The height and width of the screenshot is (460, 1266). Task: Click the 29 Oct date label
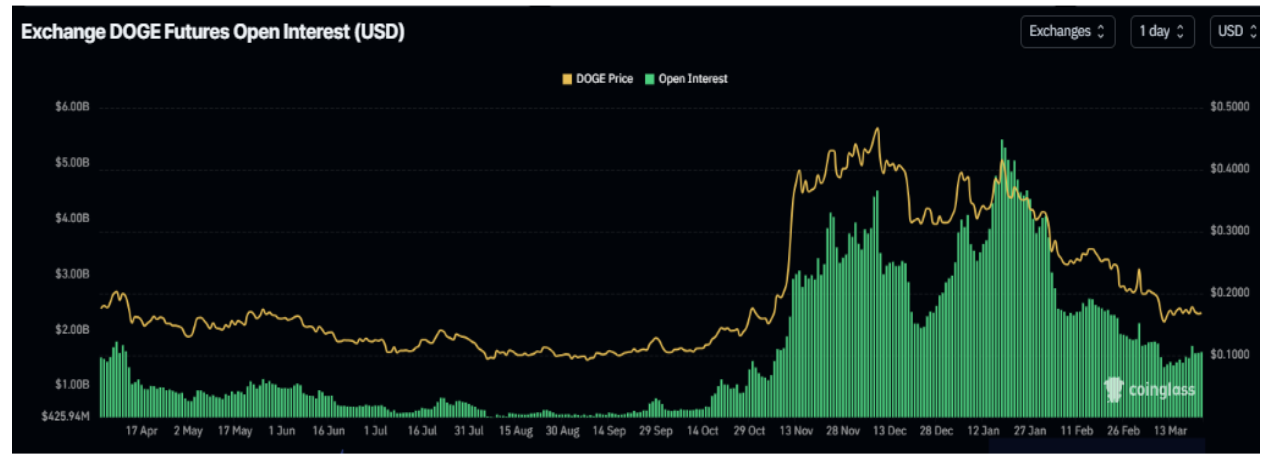tap(749, 431)
